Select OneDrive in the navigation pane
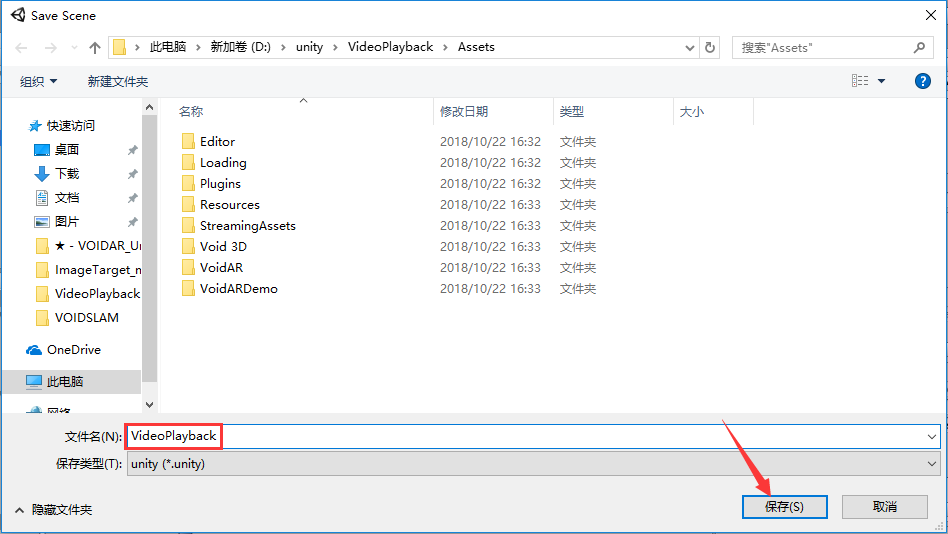Screen dimensions: 948x534 pyautogui.click(x=73, y=350)
